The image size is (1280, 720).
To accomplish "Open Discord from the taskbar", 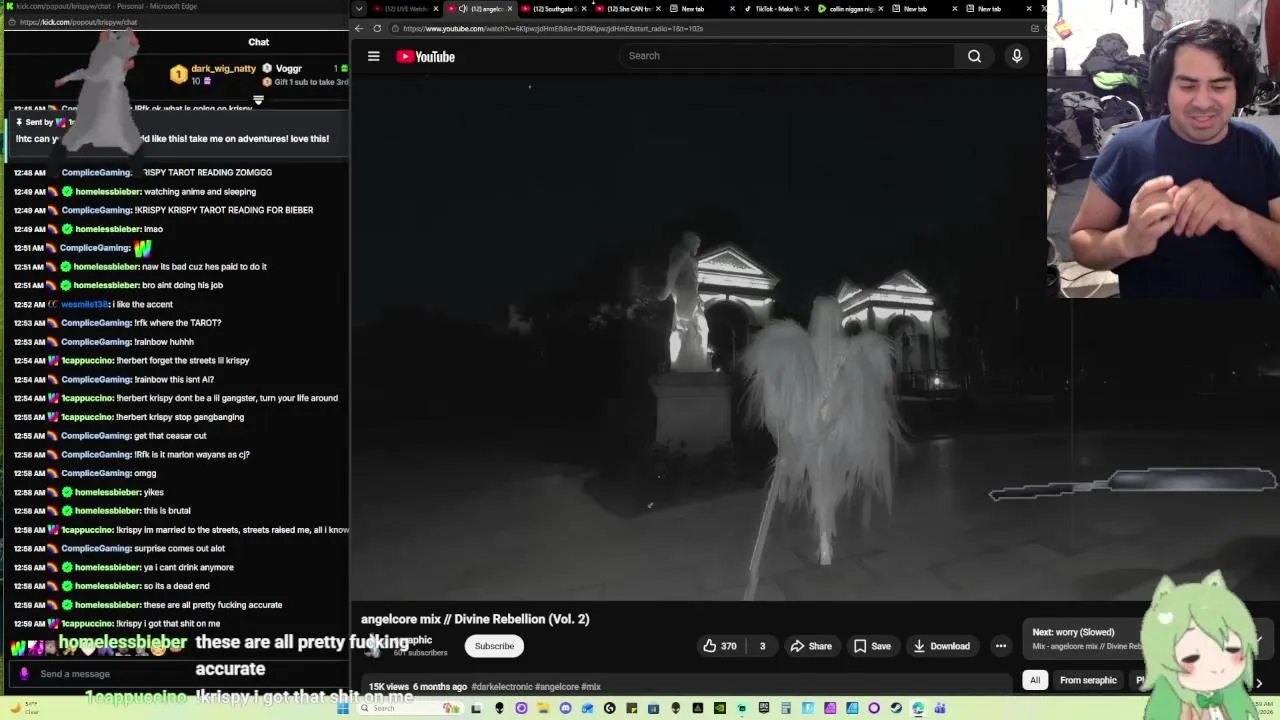I will pos(565,709).
